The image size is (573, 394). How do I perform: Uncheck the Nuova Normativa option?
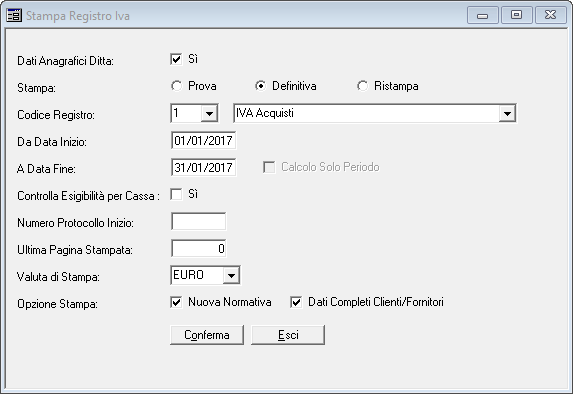(176, 302)
